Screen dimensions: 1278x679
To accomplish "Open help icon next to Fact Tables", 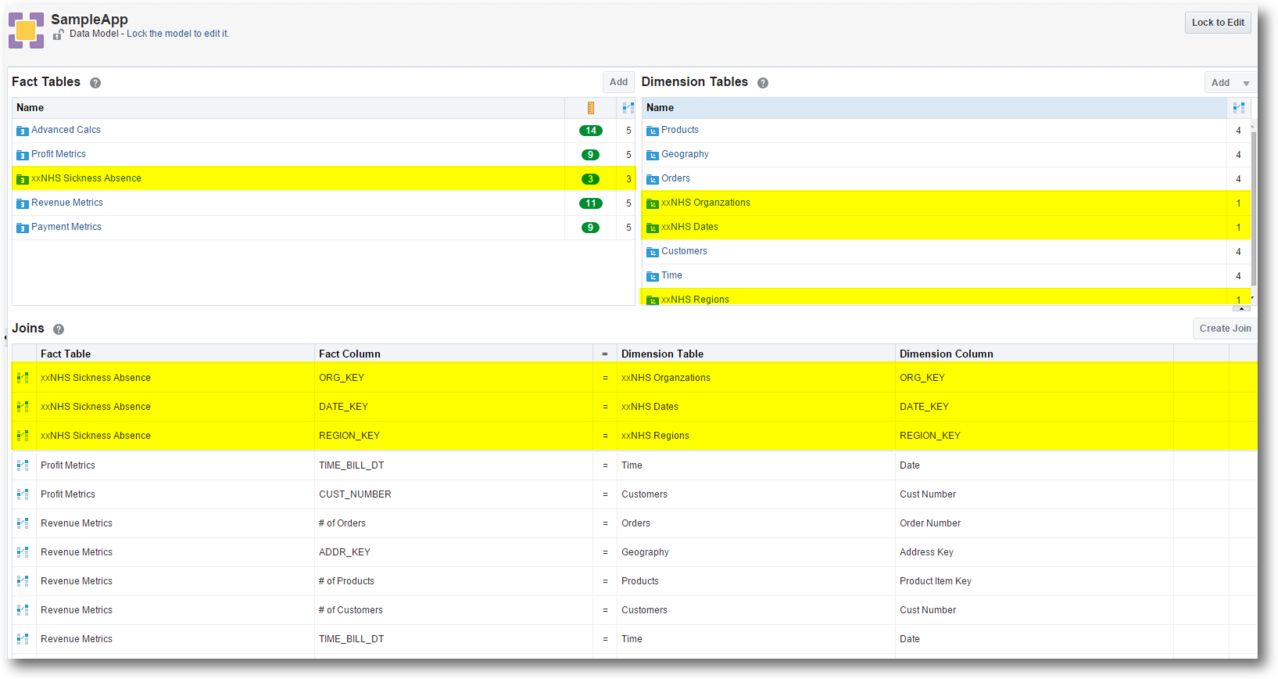I will click(95, 83).
